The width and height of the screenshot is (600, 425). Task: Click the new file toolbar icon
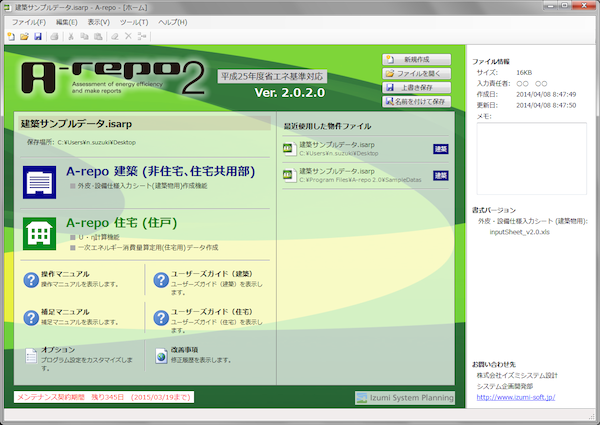click(10, 36)
